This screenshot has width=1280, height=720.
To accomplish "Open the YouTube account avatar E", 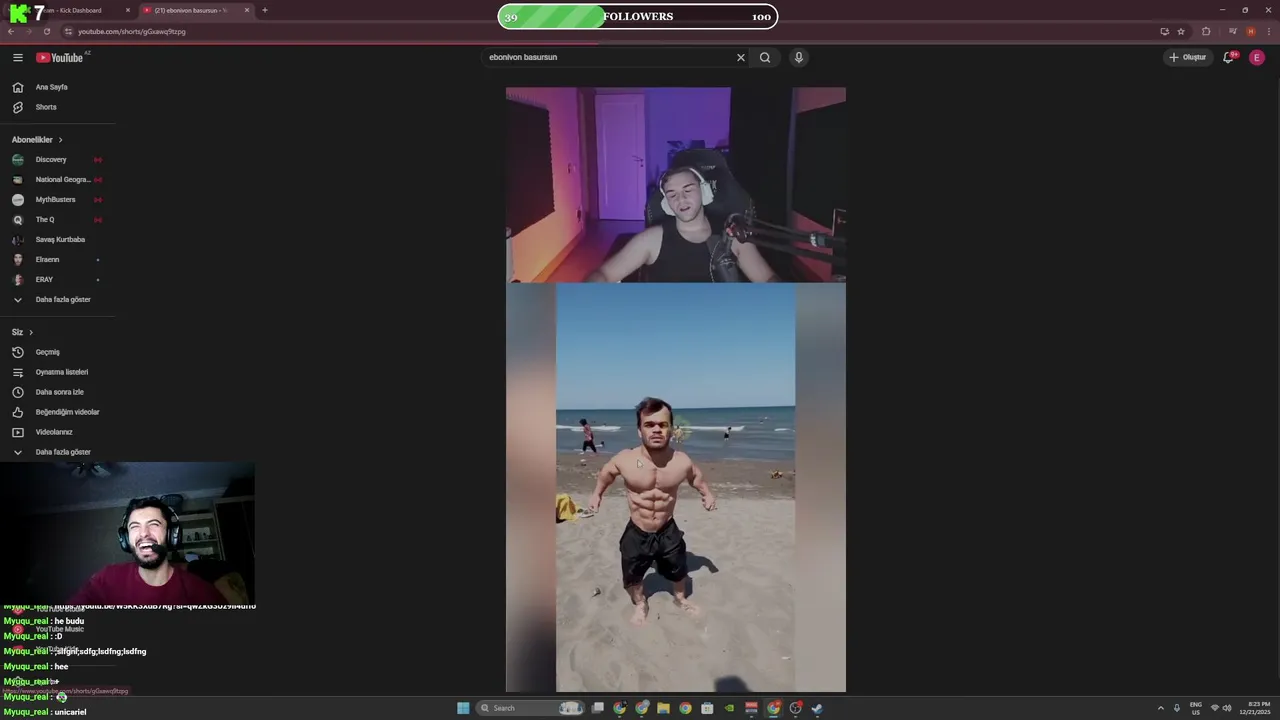I will click(x=1257, y=57).
